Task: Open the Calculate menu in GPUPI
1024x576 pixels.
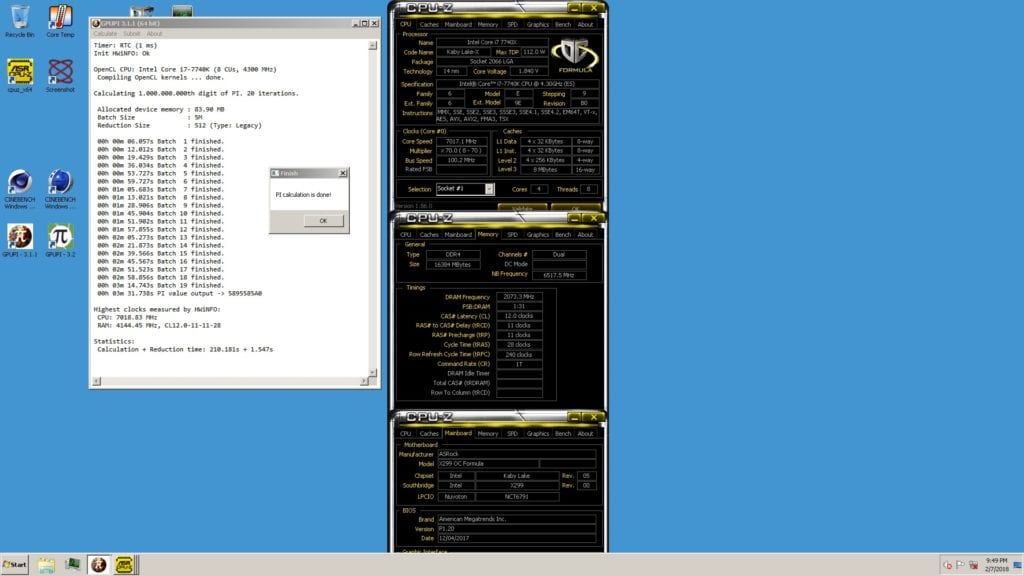Action: (x=105, y=33)
